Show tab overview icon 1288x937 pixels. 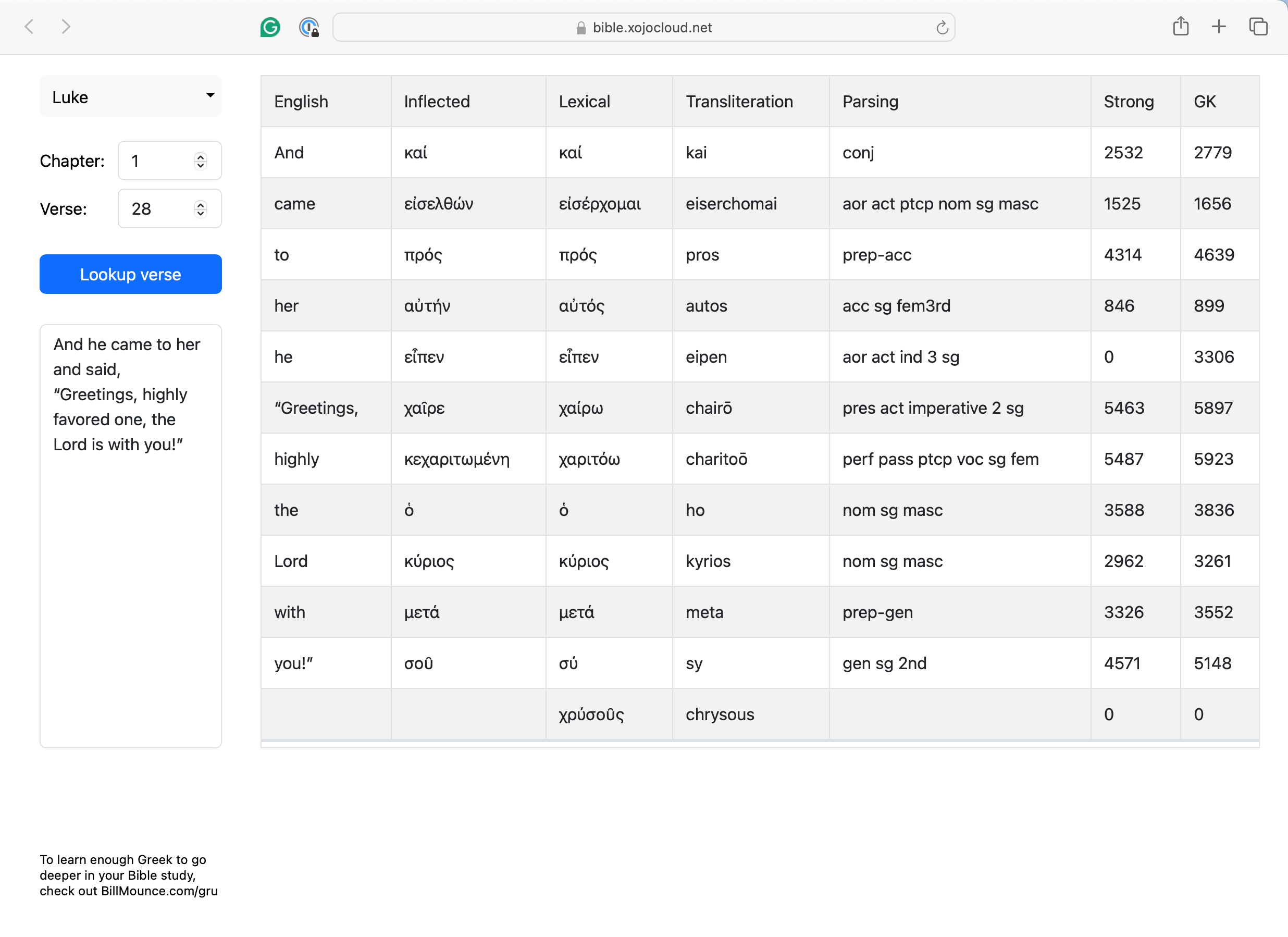1258,27
